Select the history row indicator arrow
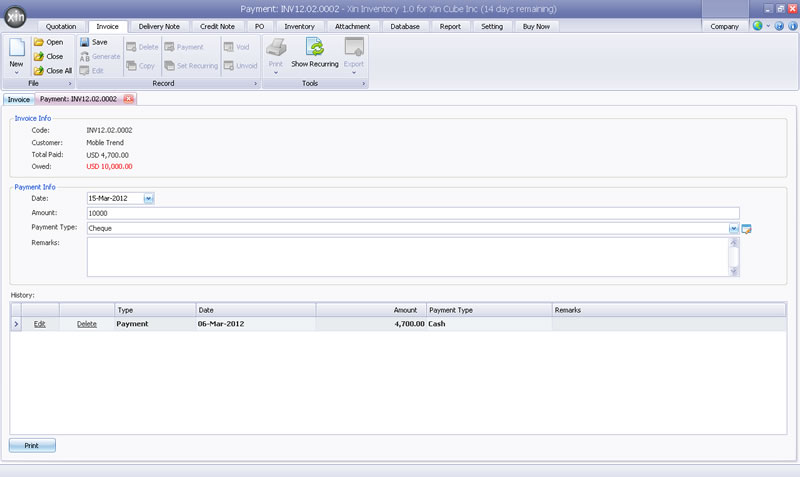The width and height of the screenshot is (800, 477). click(x=16, y=324)
